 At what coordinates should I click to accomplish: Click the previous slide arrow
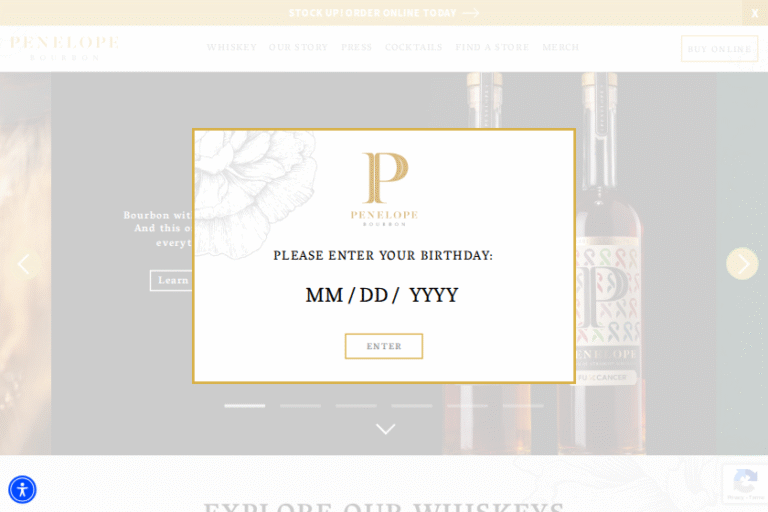click(24, 264)
